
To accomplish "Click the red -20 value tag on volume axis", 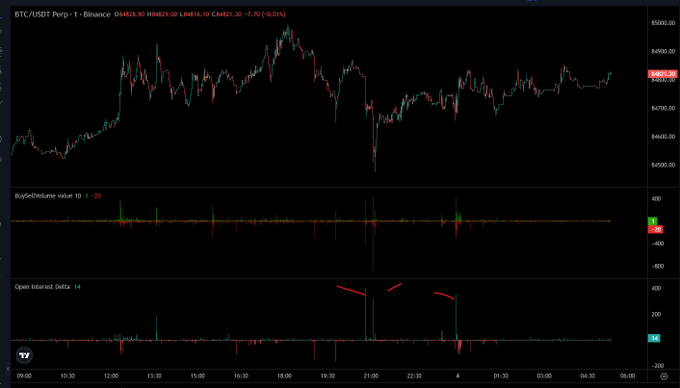I will [655, 229].
